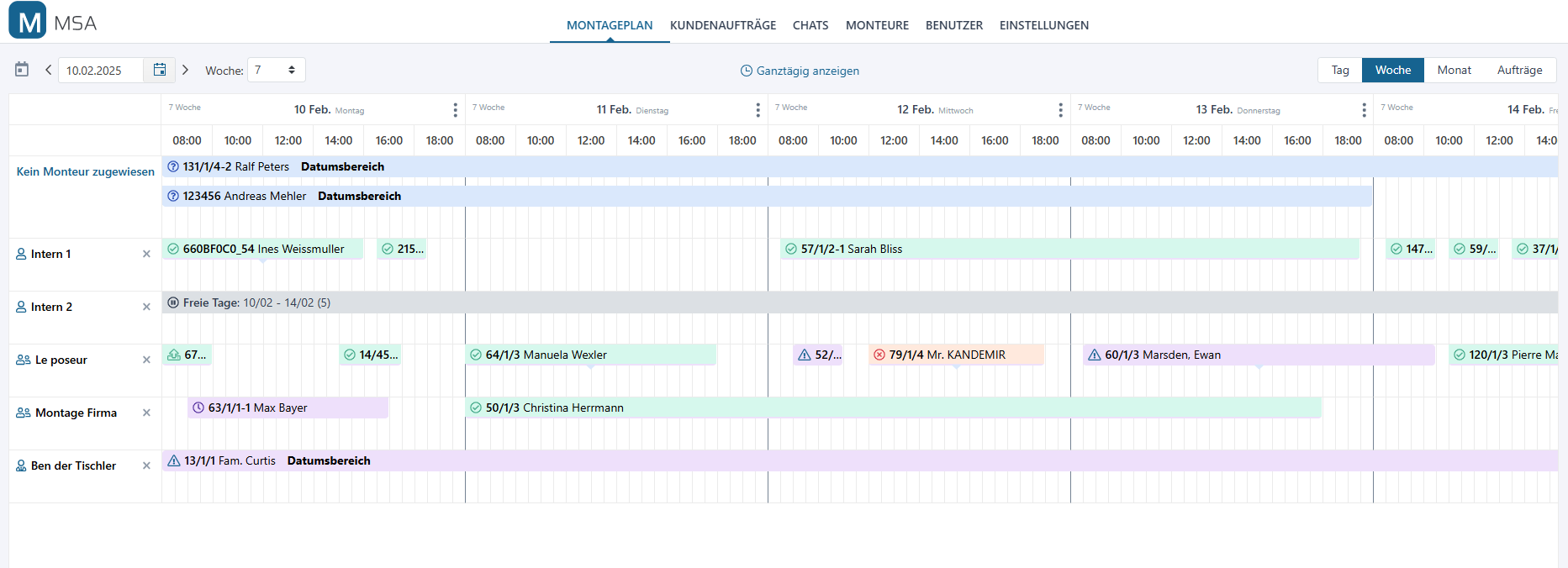Open the MONTEURE tab
The width and height of the screenshot is (1568, 568).
[877, 25]
